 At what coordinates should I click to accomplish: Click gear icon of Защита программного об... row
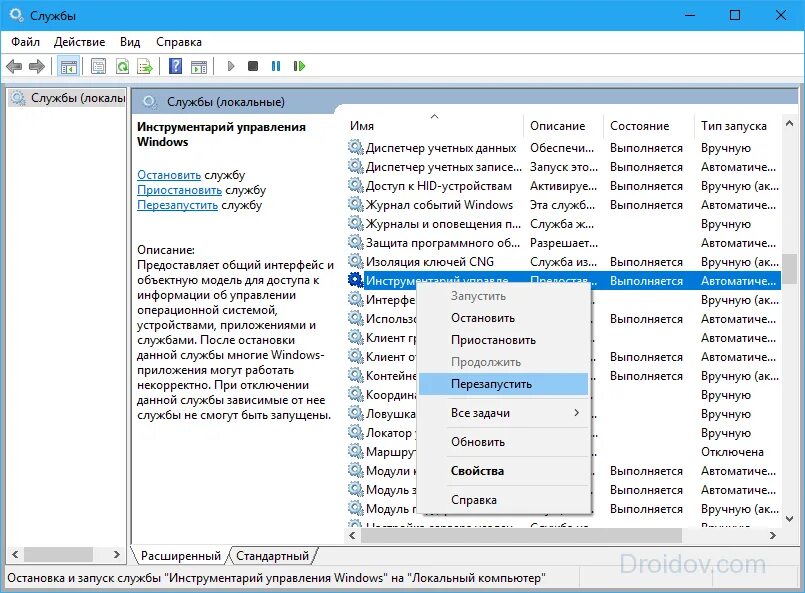[356, 242]
